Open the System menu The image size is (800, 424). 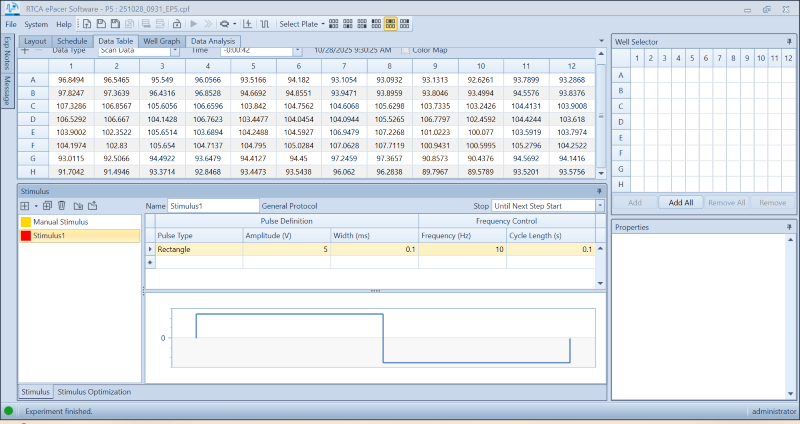[x=36, y=23]
